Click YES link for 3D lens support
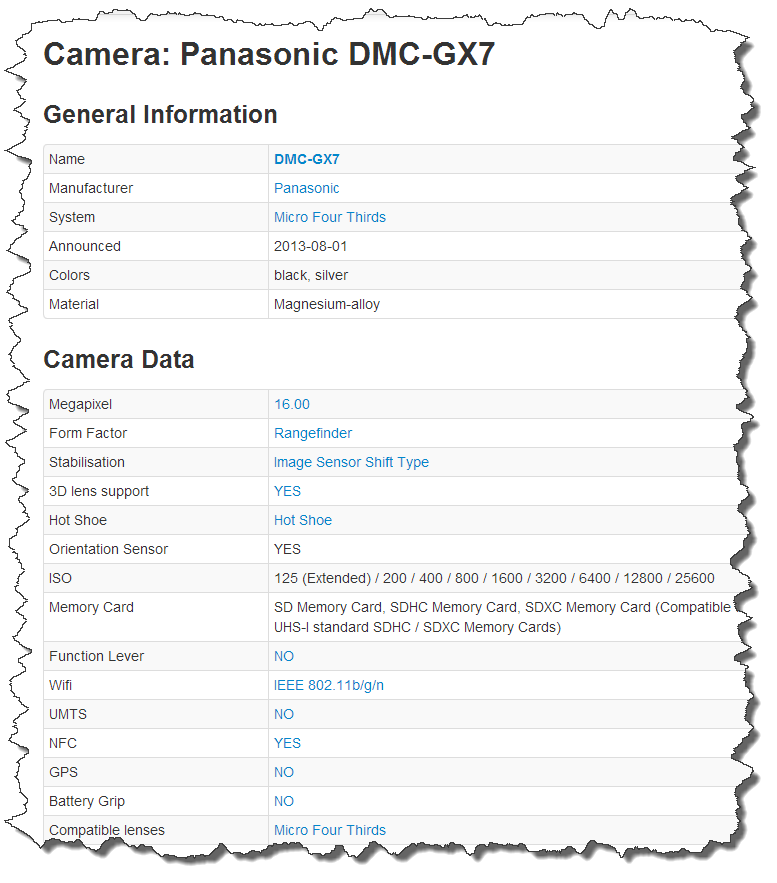The width and height of the screenshot is (777, 883). tap(287, 491)
